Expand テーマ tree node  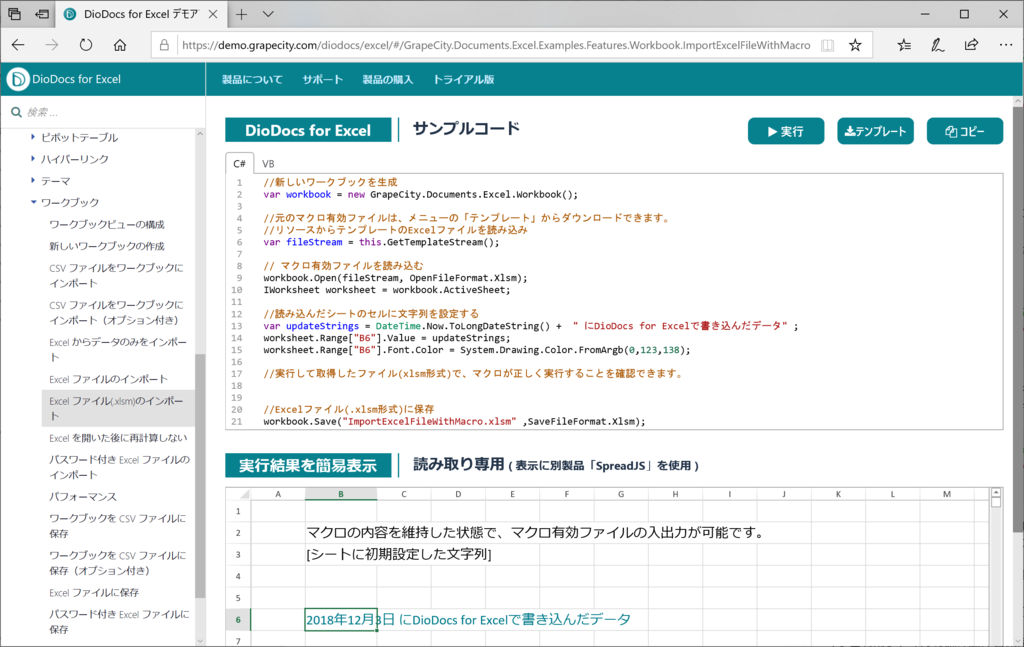(x=33, y=180)
